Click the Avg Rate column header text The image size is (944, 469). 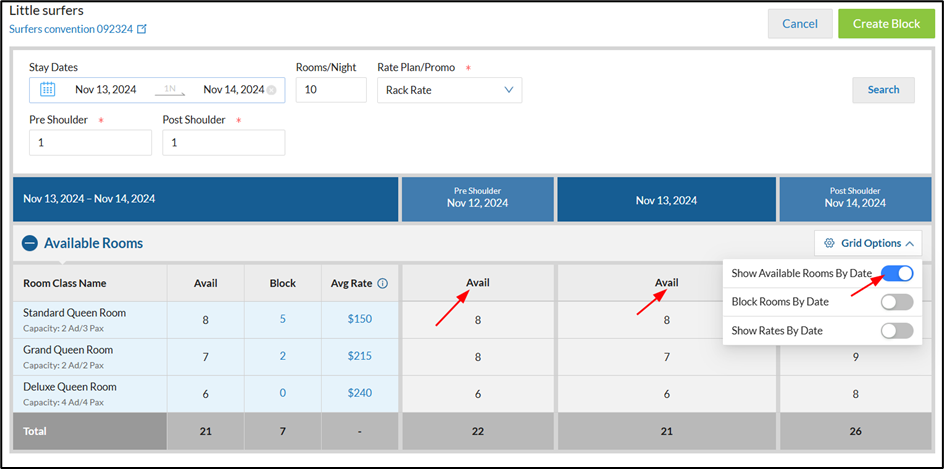coord(352,284)
